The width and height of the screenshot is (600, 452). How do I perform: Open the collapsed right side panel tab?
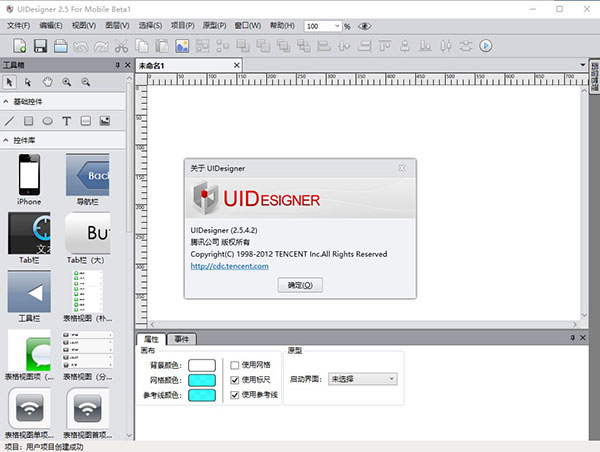(x=595, y=77)
